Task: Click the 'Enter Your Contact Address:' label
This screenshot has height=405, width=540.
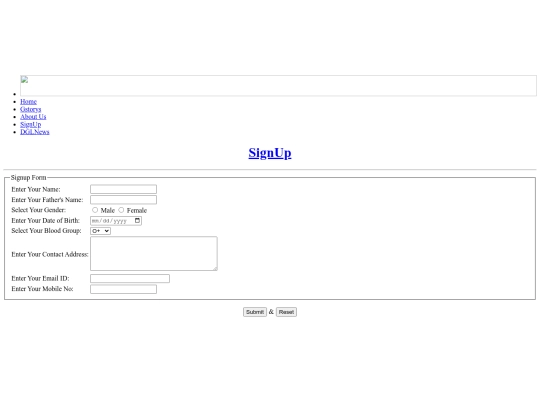Action: click(50, 254)
